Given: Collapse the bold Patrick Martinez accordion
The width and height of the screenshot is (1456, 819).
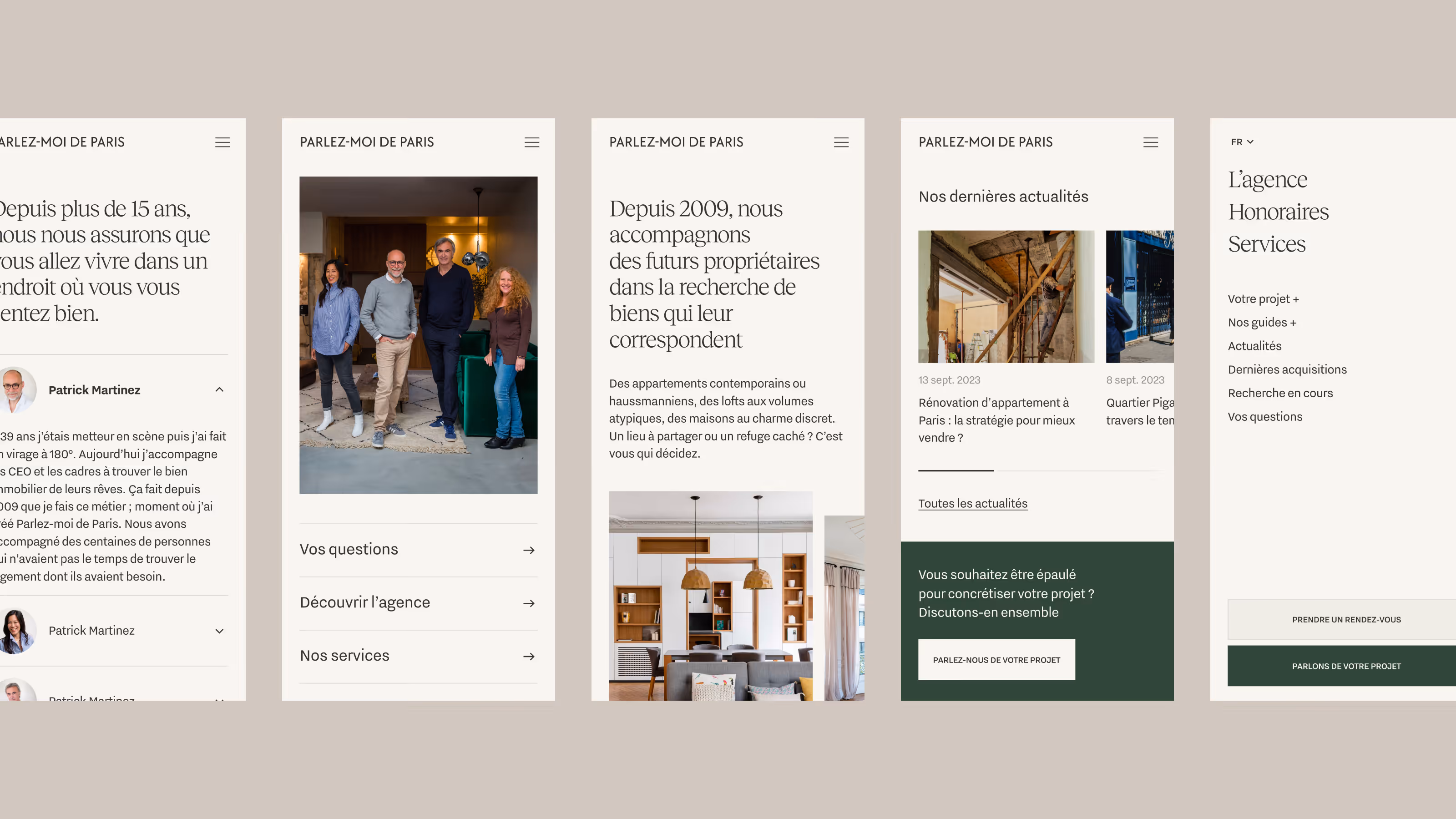Looking at the screenshot, I should pos(219,389).
